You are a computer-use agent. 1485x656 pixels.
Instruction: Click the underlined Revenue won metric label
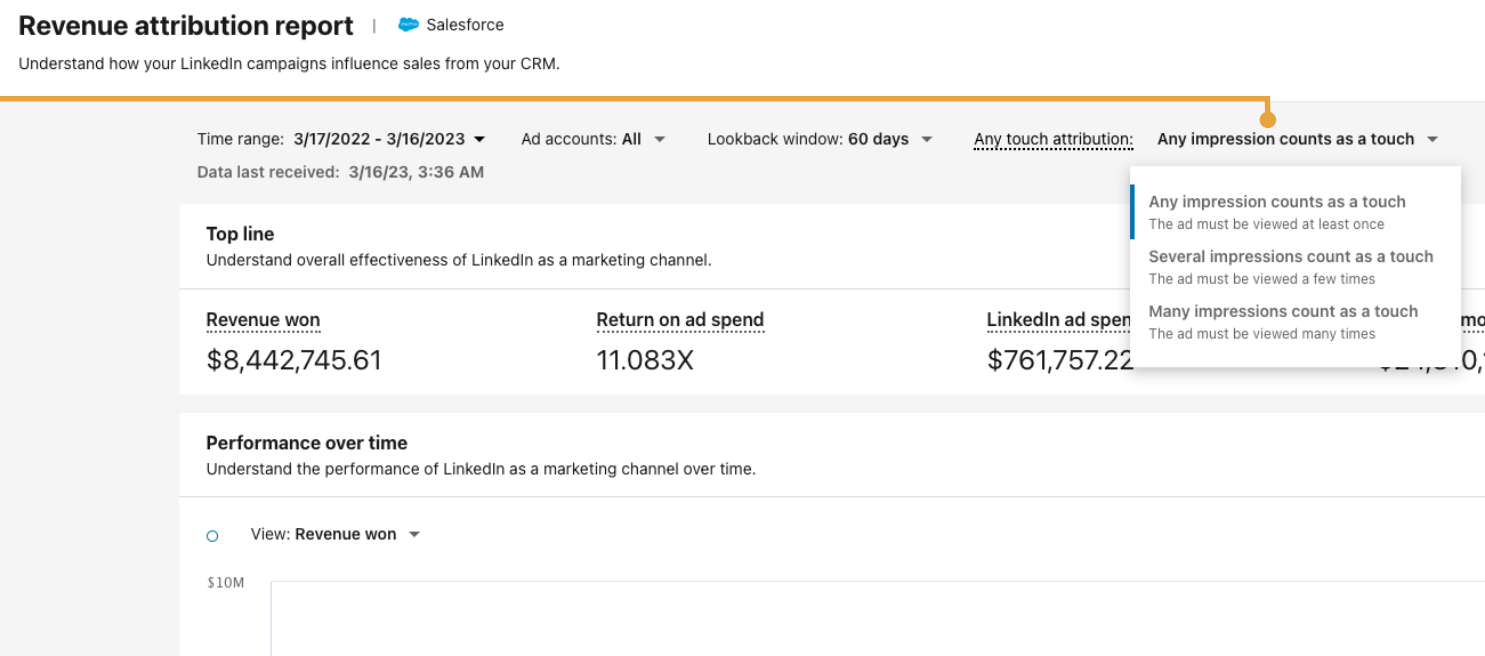tap(263, 319)
